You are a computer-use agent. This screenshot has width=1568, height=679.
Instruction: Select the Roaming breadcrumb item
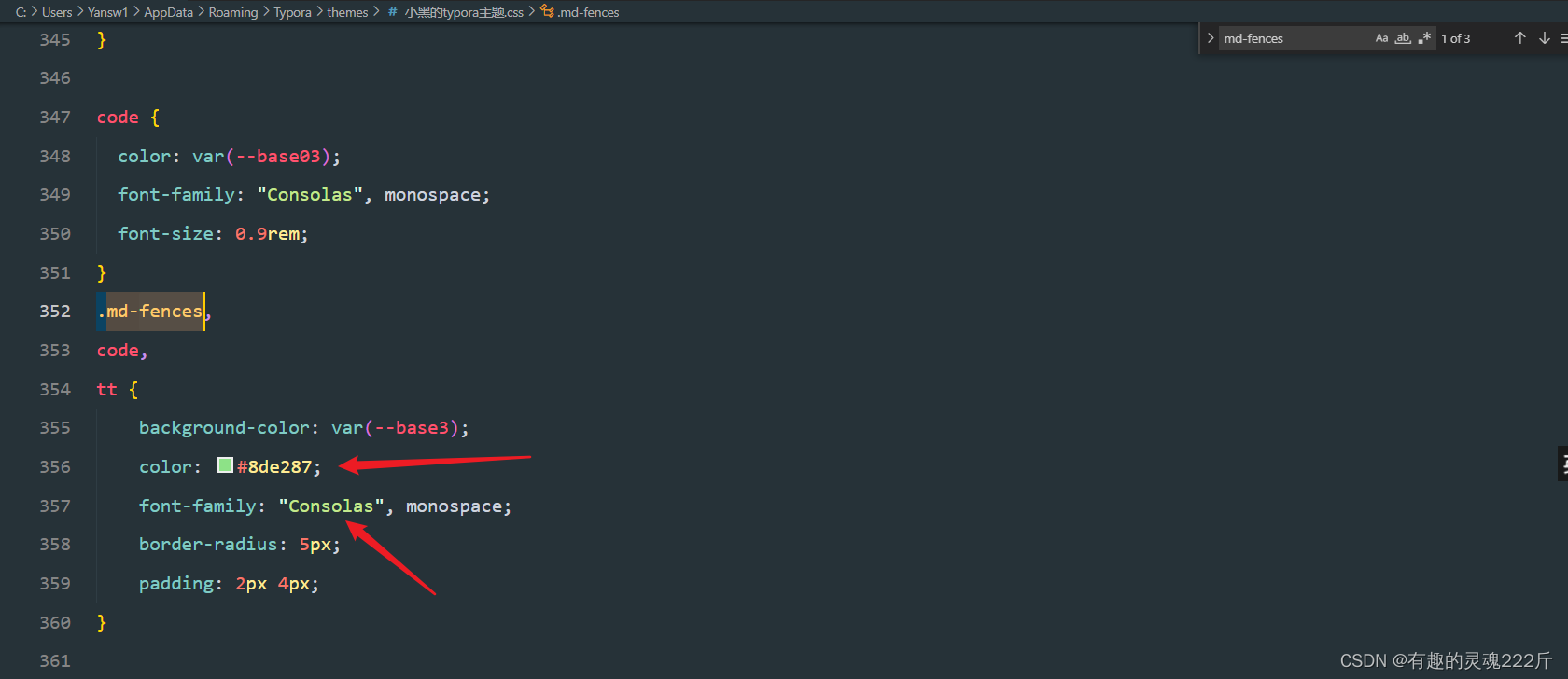pos(232,11)
